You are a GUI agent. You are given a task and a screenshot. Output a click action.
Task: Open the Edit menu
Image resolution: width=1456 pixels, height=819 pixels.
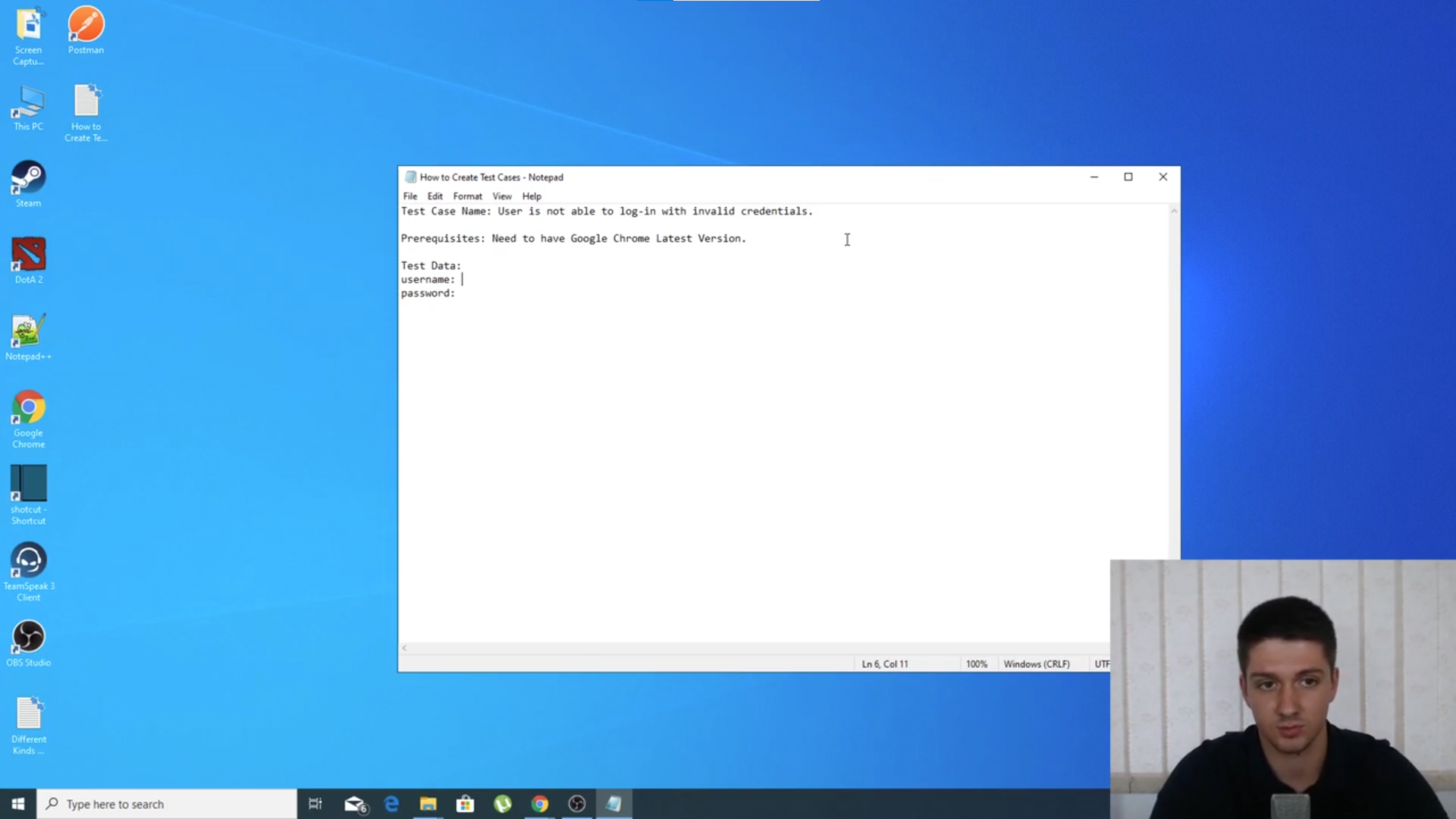pos(435,196)
